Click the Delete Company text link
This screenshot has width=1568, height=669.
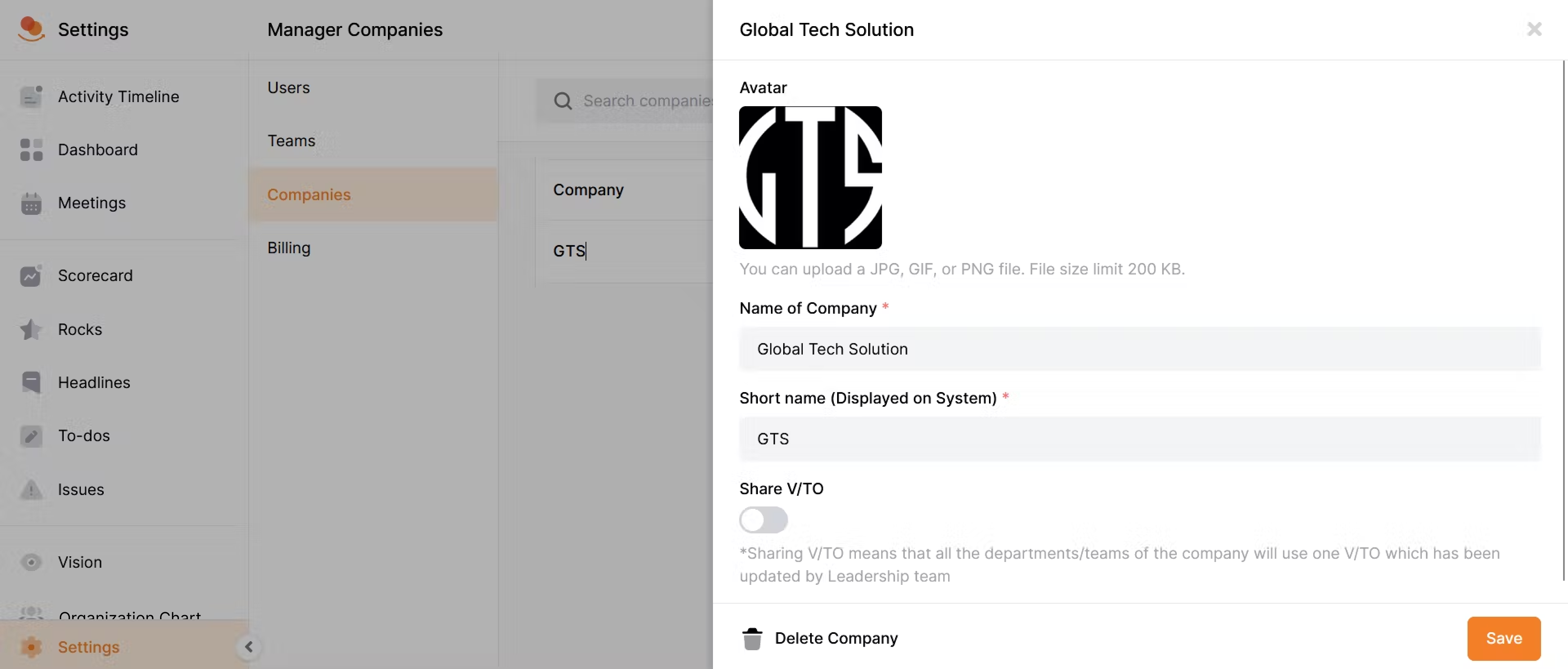(836, 638)
